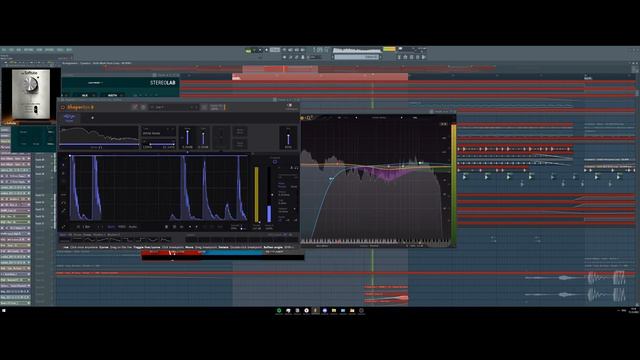Viewport: 640px width, 360px height.
Task: Click the ShaperBox logo
Action: coord(80,107)
